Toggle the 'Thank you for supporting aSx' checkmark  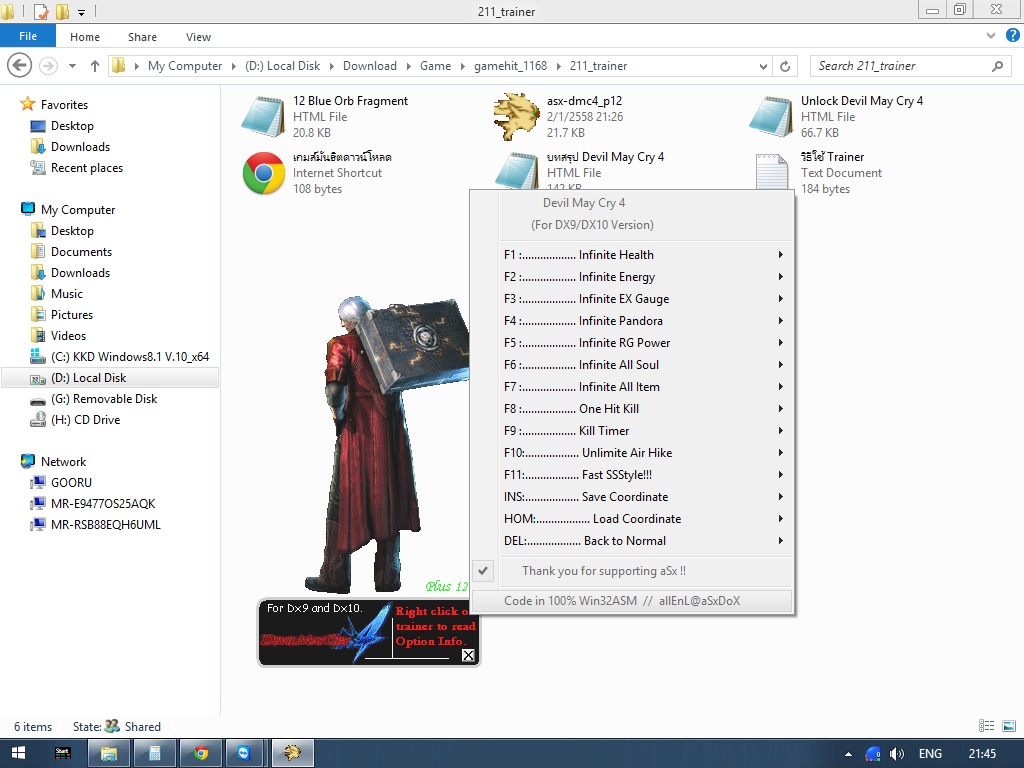(483, 571)
